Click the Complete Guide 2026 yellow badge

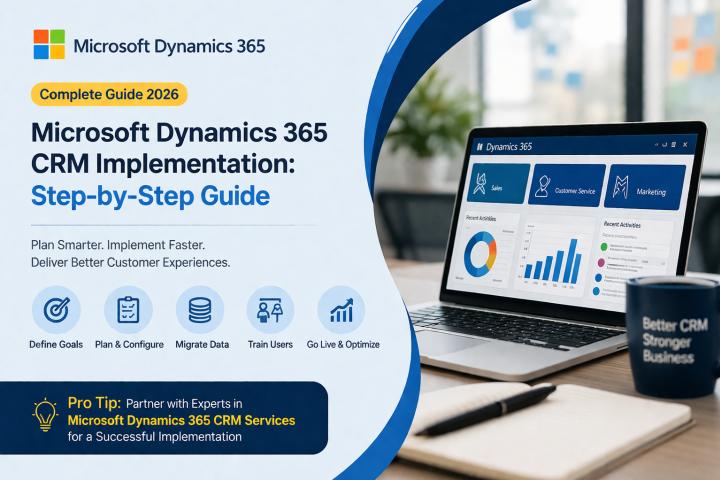point(110,96)
